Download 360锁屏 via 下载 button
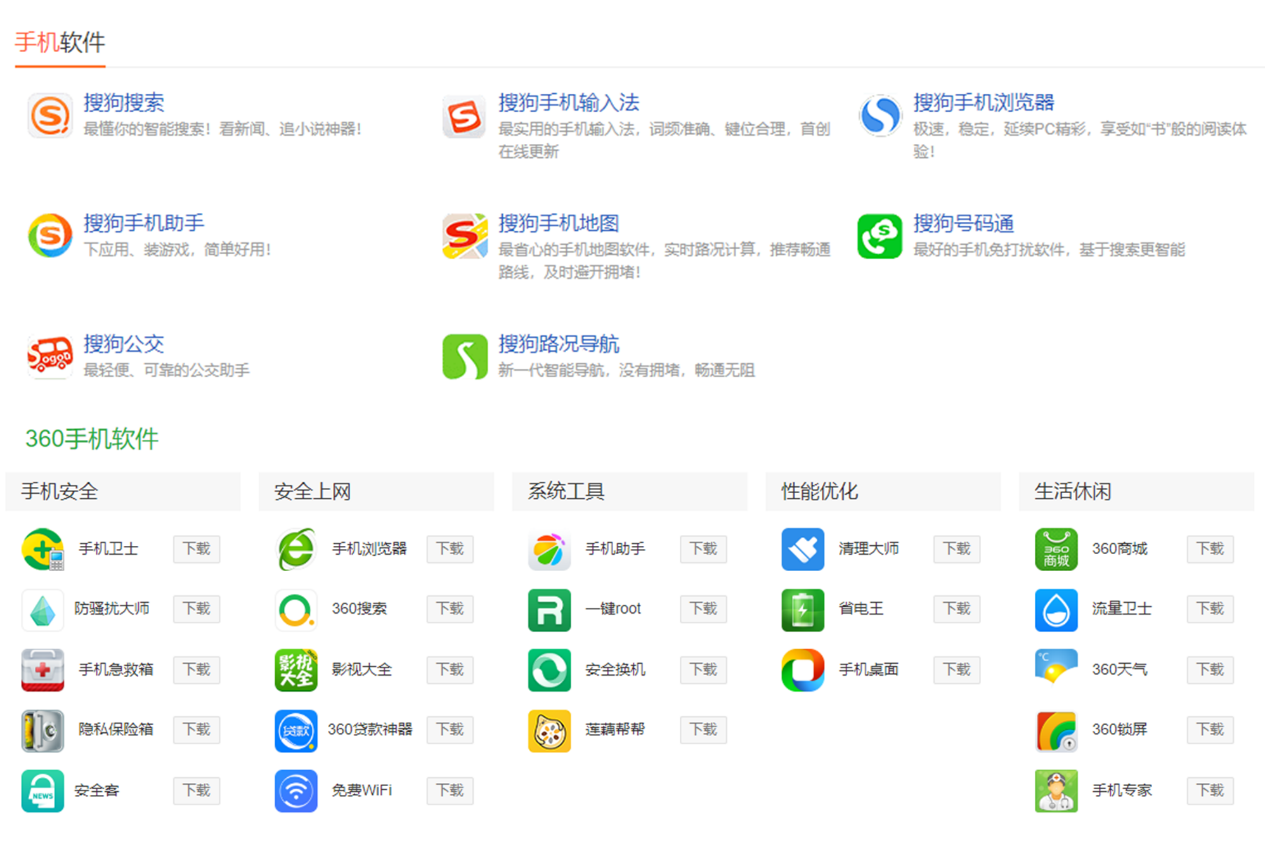The height and width of the screenshot is (852, 1265). [1211, 730]
